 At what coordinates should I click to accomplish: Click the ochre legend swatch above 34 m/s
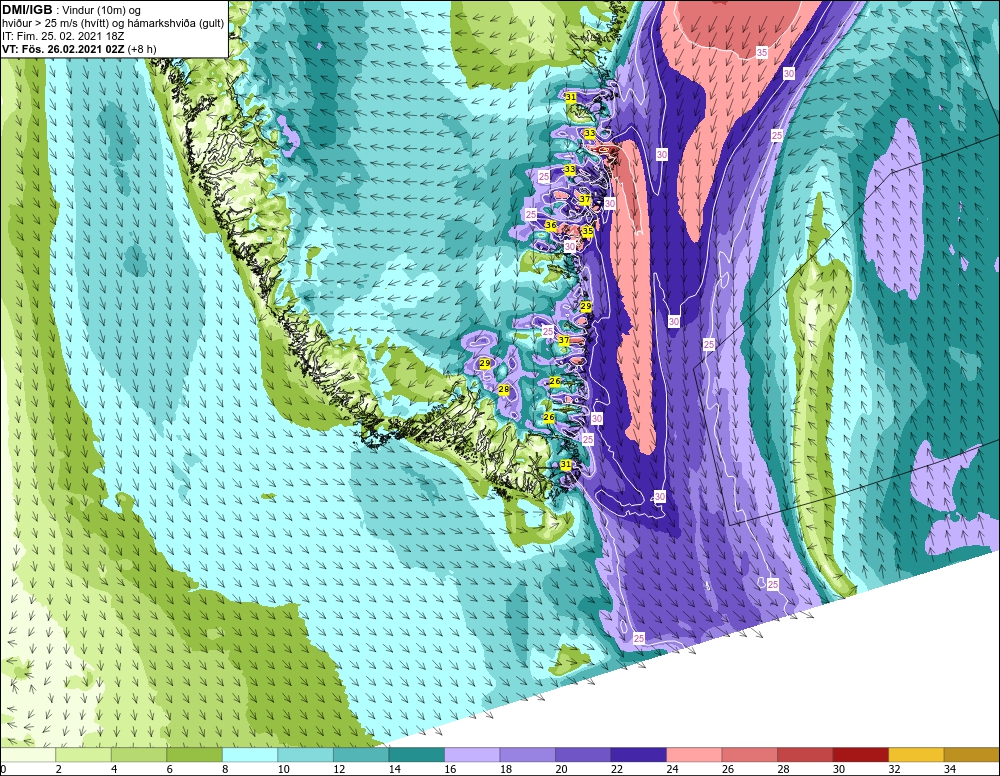(971, 755)
